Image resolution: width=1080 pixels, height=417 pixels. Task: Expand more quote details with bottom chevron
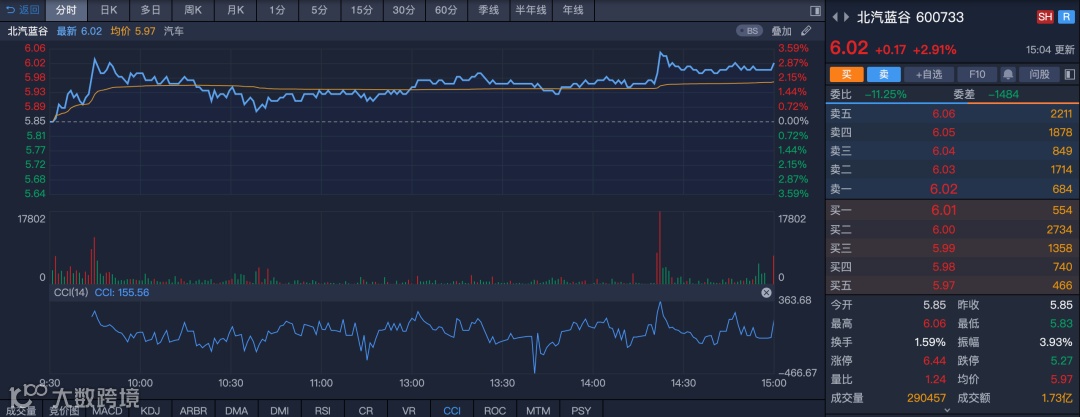pos(946,409)
